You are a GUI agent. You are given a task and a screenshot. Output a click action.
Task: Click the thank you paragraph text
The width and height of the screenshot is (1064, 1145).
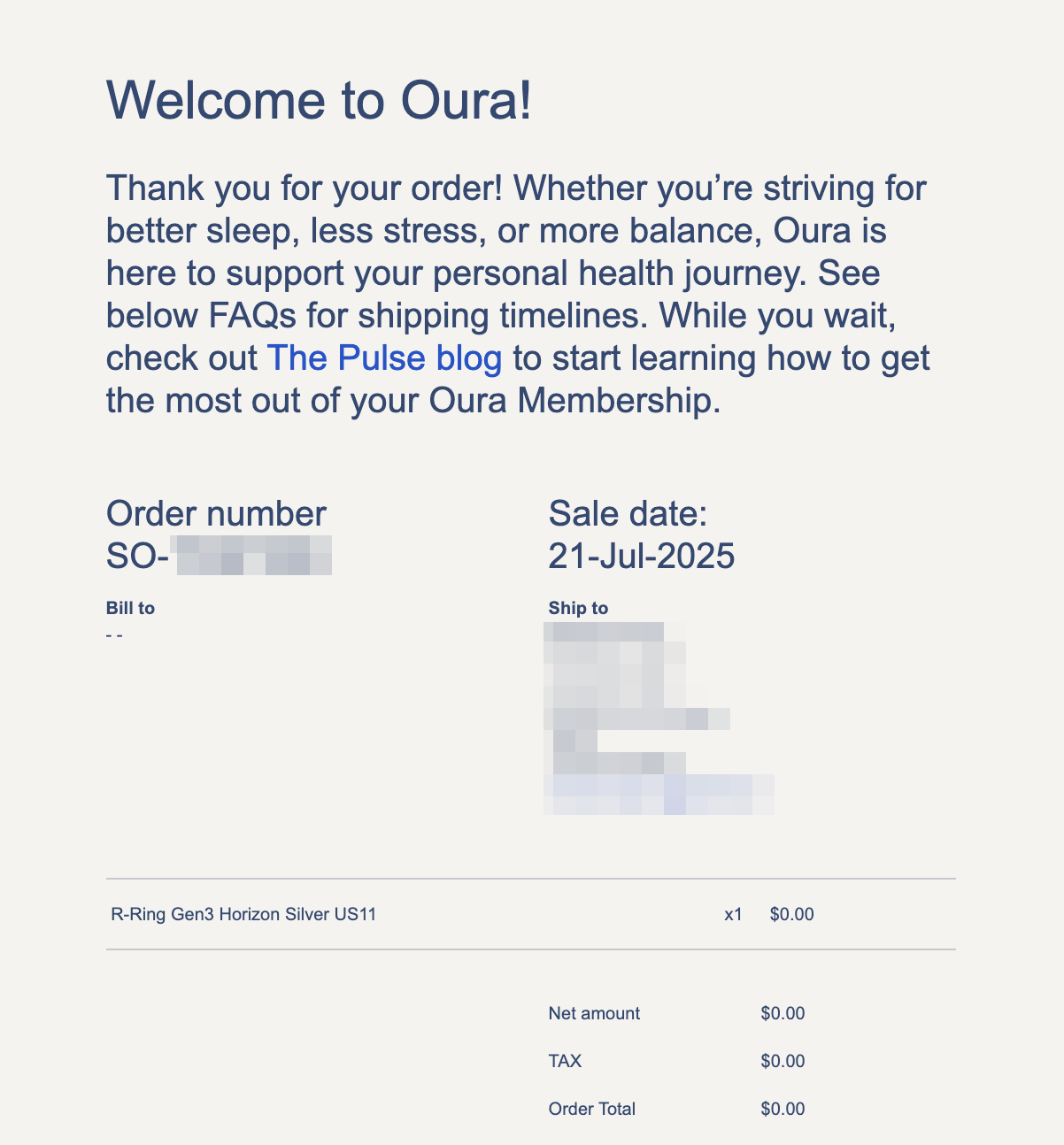[x=518, y=295]
